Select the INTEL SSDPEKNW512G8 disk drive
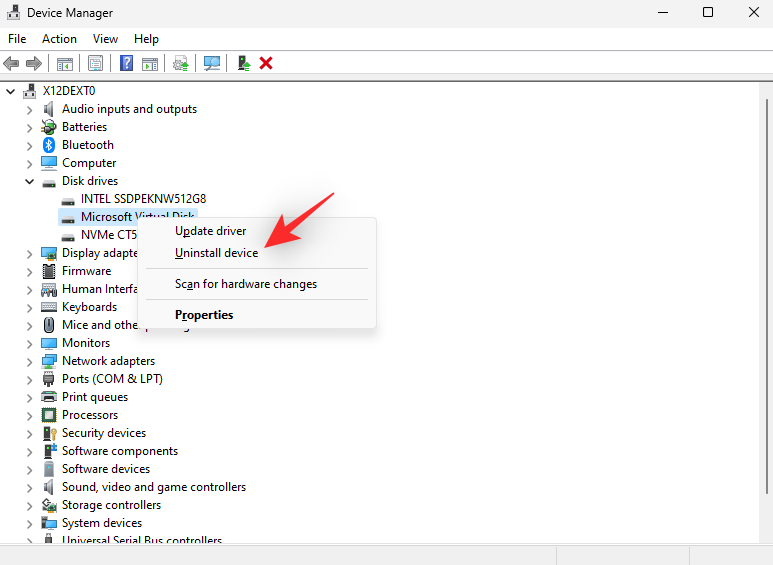The width and height of the screenshot is (773, 565). (x=143, y=199)
